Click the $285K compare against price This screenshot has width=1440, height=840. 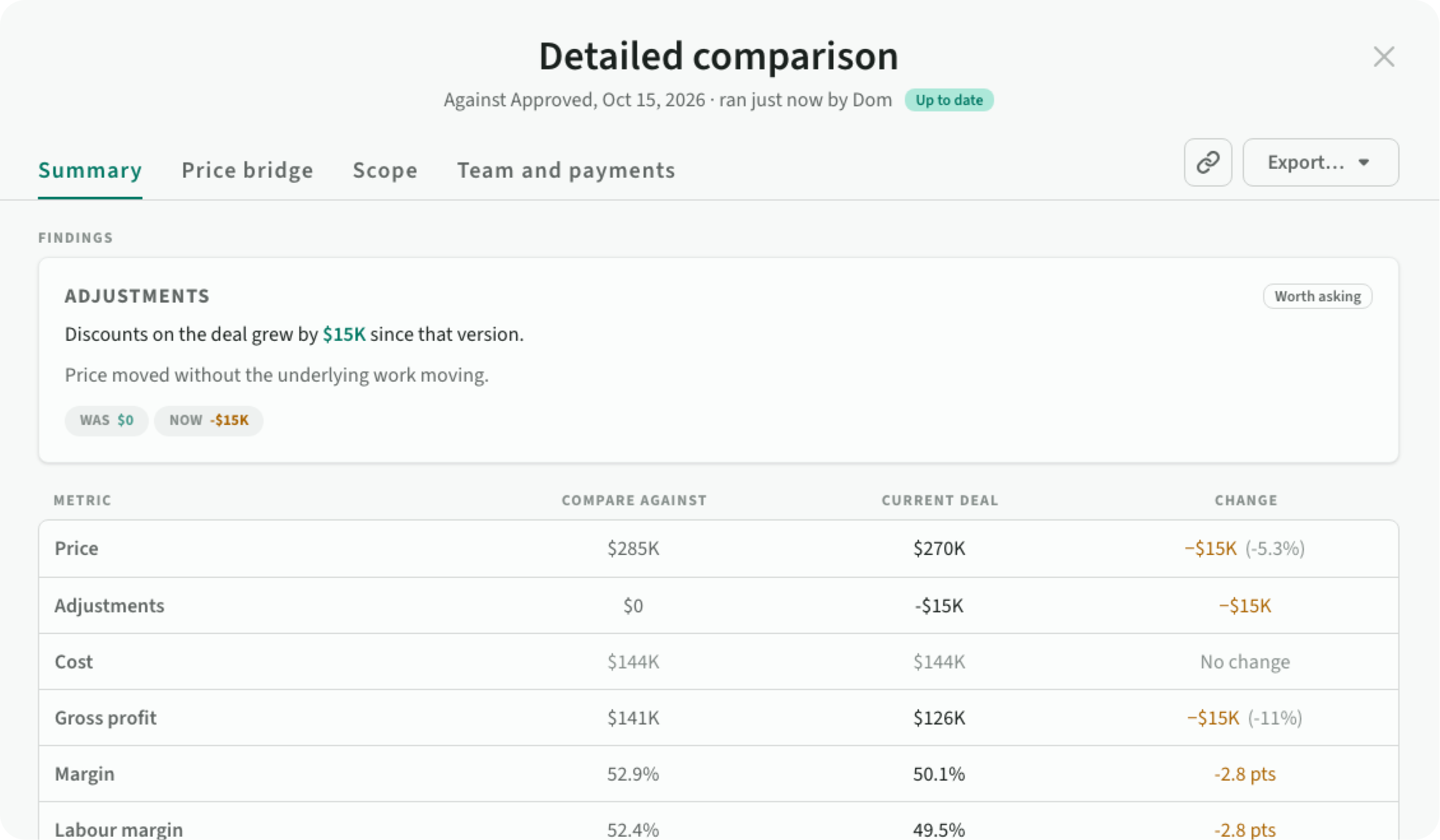(633, 549)
